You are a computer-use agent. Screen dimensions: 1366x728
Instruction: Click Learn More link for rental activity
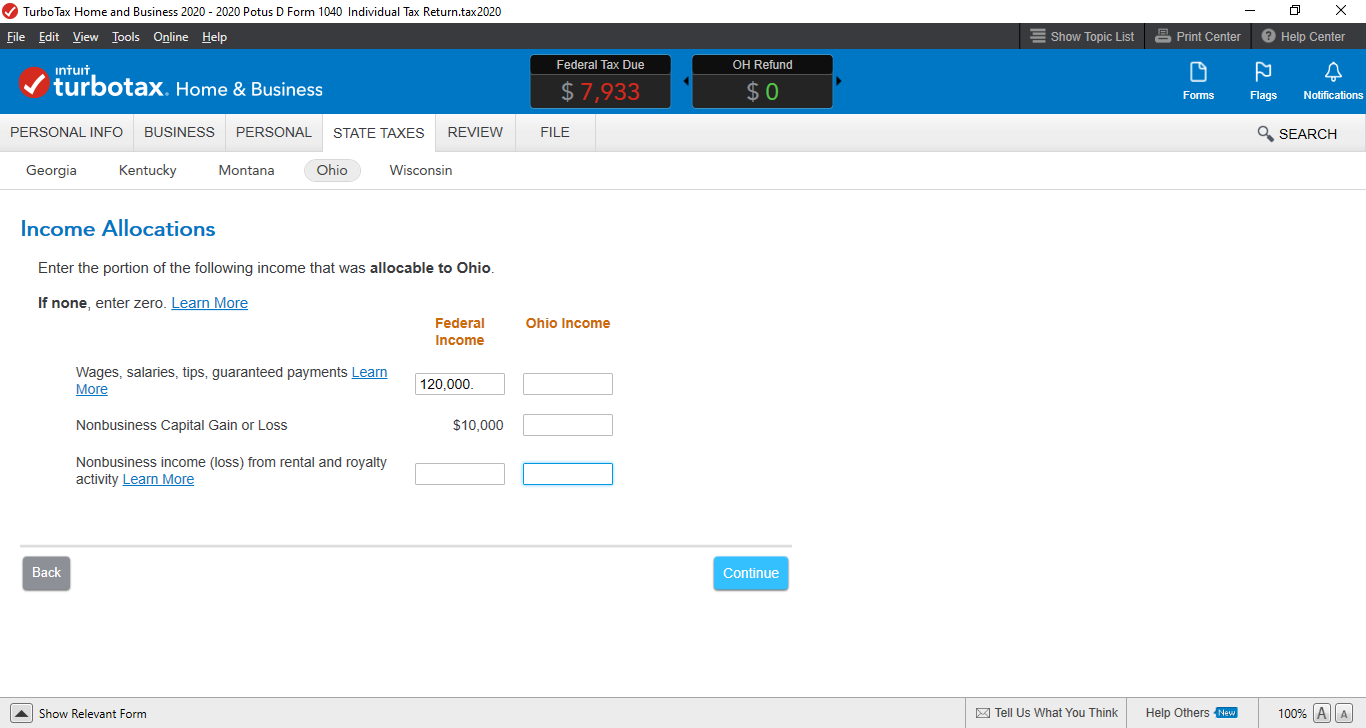tap(158, 479)
